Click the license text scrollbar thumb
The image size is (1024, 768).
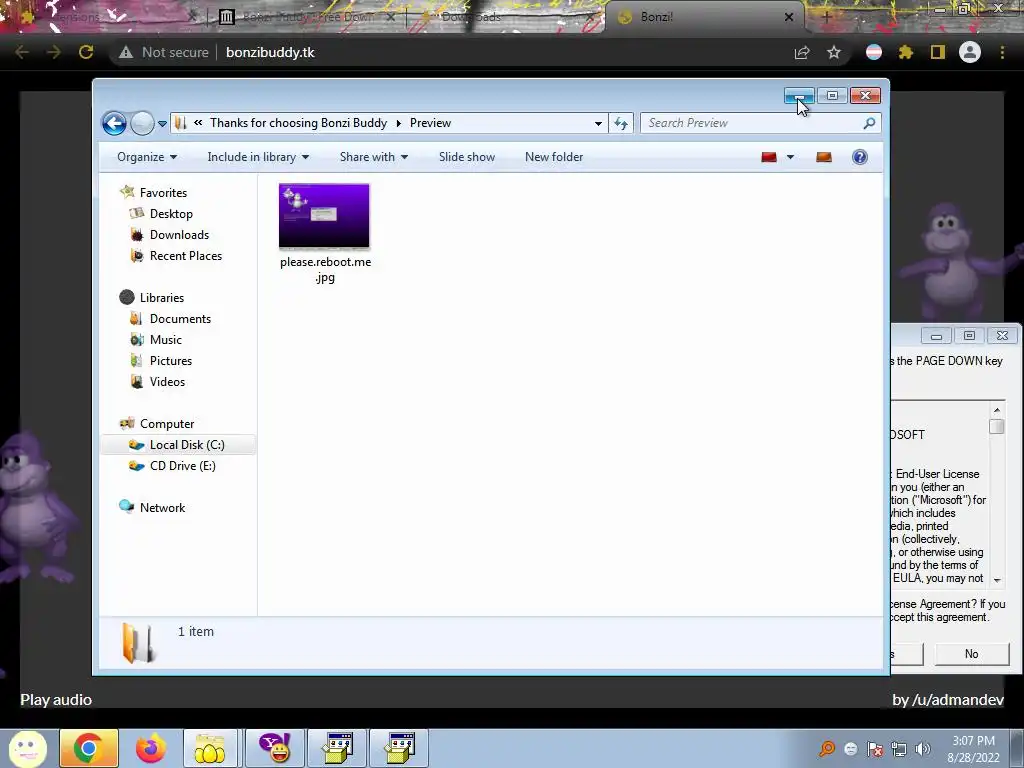pos(996,426)
